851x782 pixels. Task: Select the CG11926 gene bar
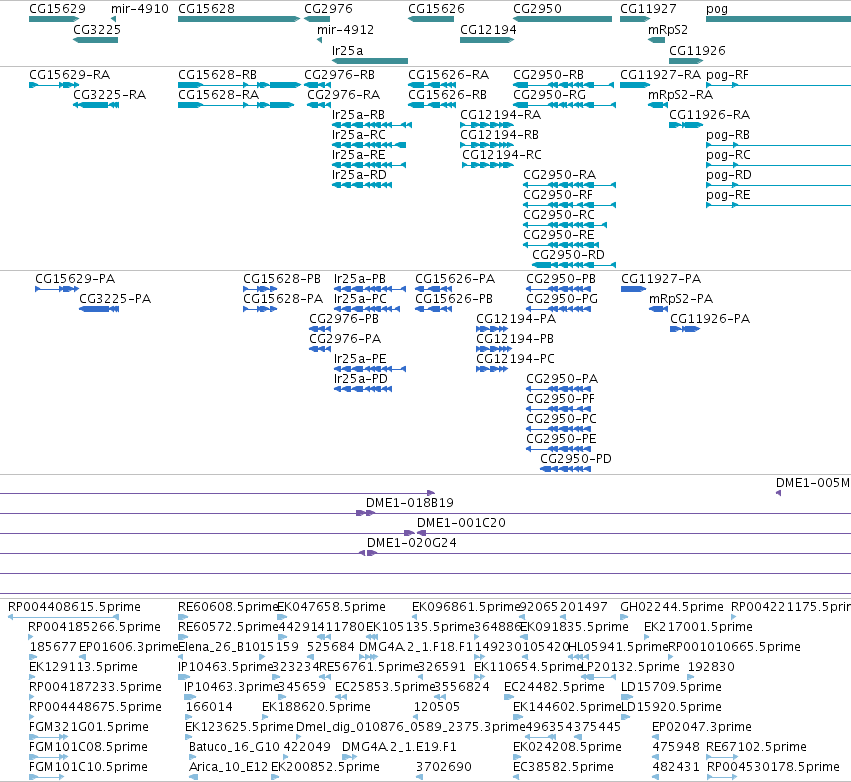point(686,61)
